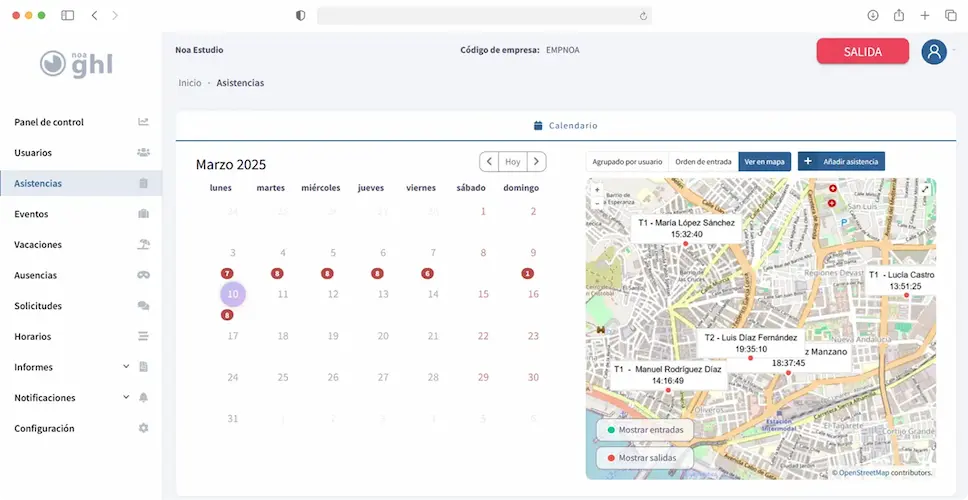Click the Notificaciones bell icon

(x=143, y=398)
